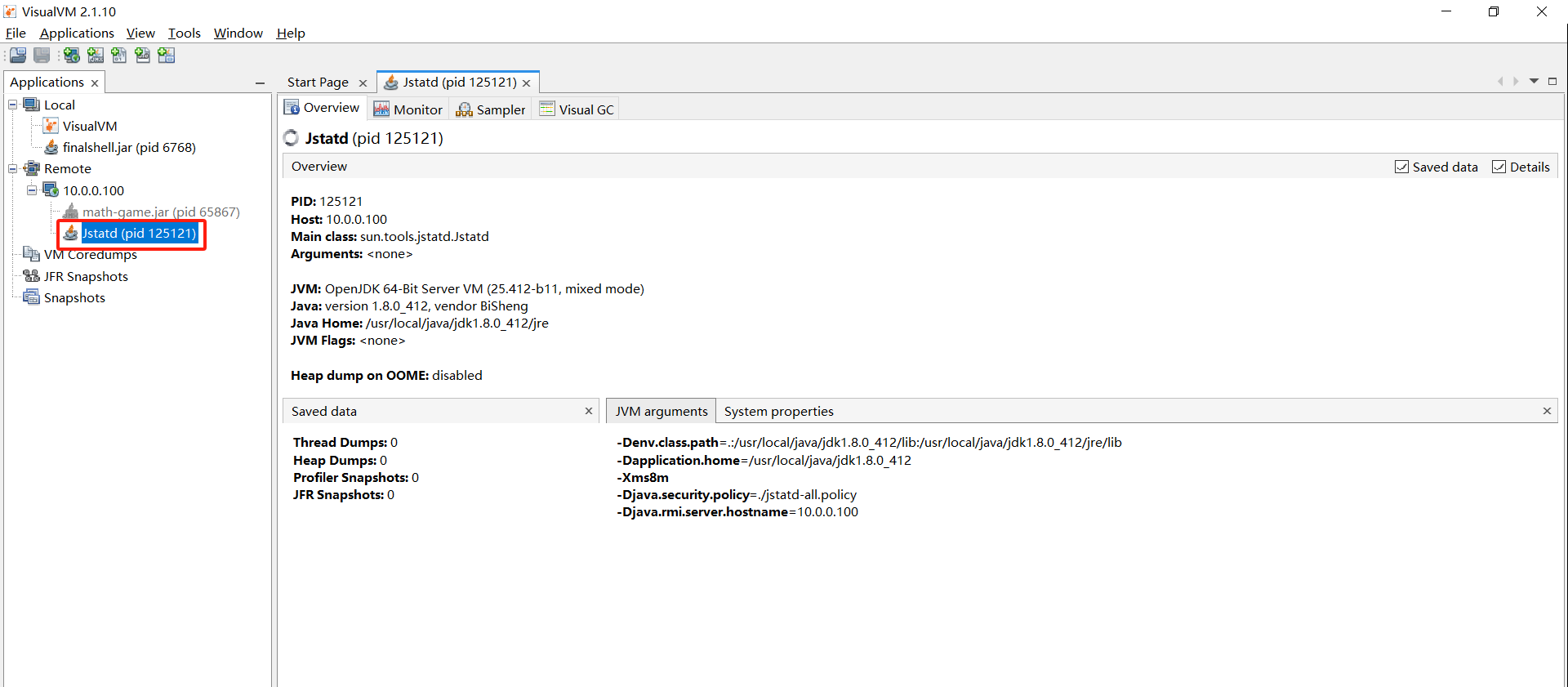The width and height of the screenshot is (1568, 687).
Task: Click the Java icon on Jstatd tab
Action: [x=391, y=83]
